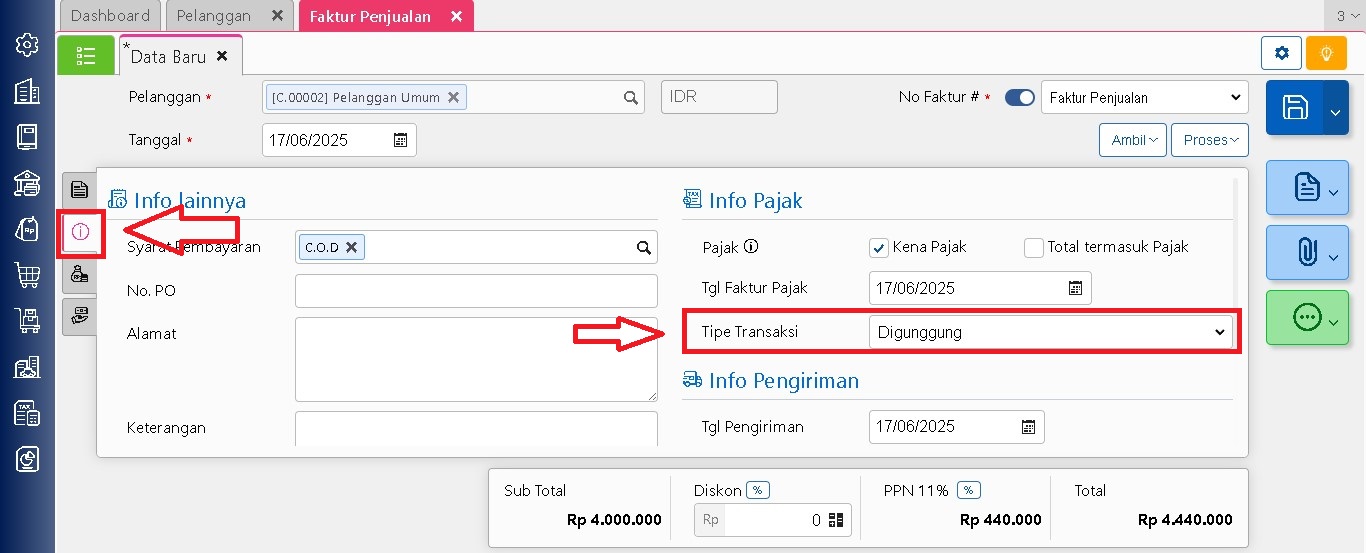Click the blue save disk icon
Image resolution: width=1366 pixels, height=553 pixels.
(x=1295, y=108)
